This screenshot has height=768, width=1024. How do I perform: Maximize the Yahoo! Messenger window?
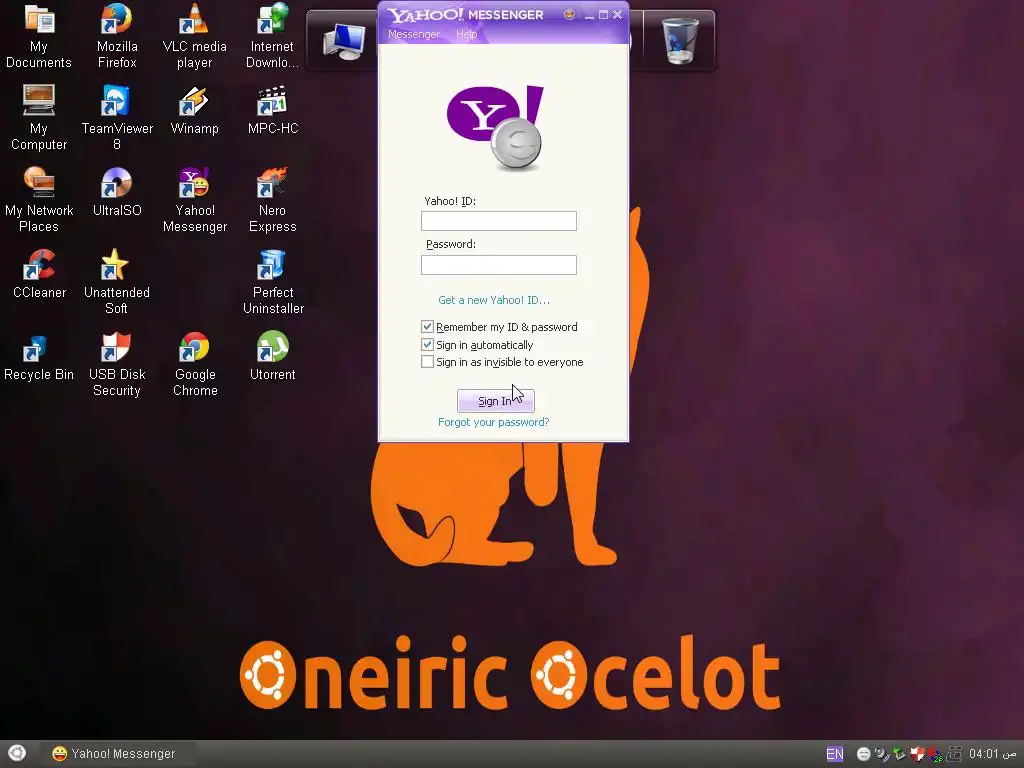(x=603, y=14)
